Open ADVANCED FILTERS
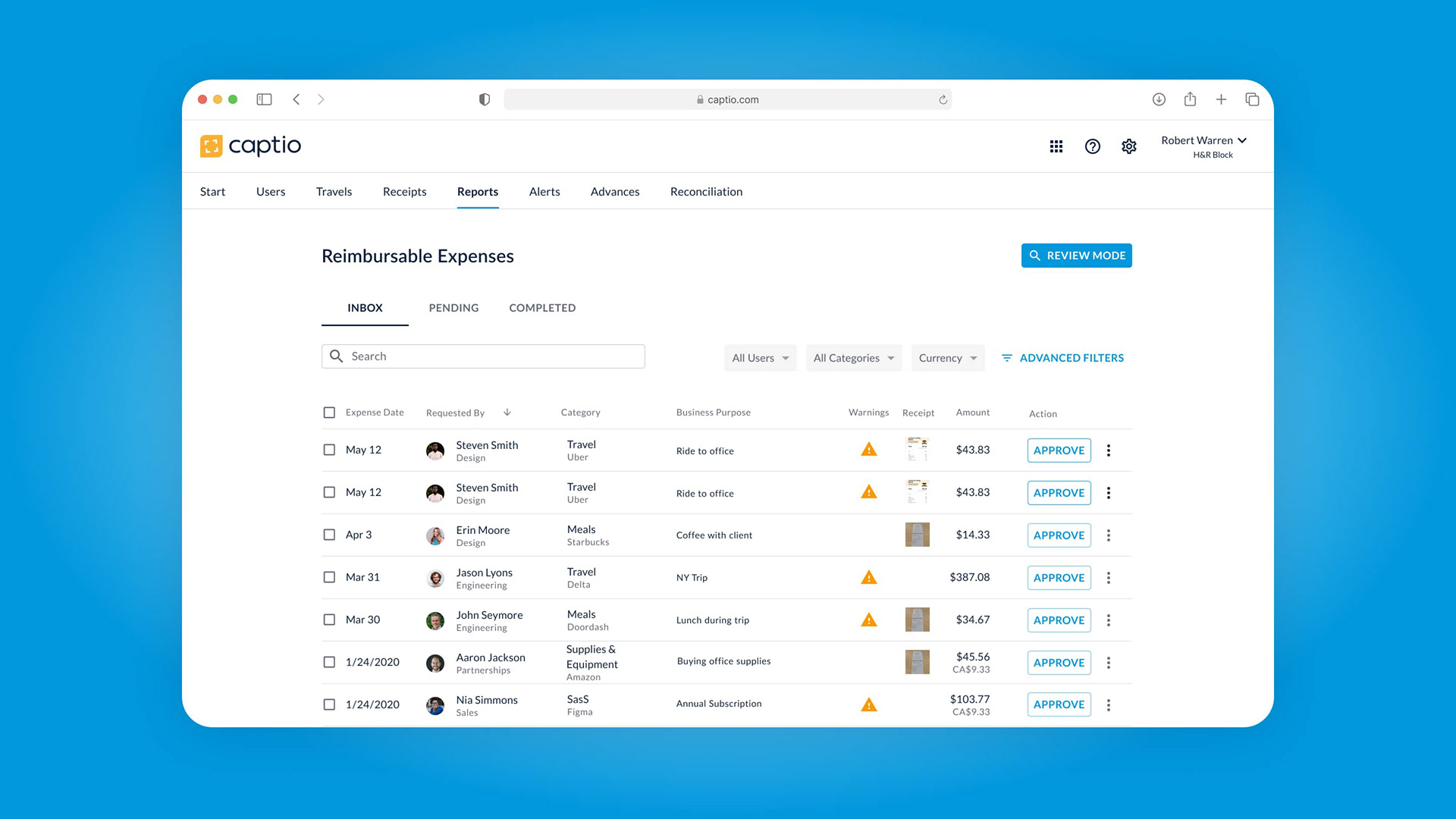Viewport: 1456px width, 819px height. point(1062,358)
